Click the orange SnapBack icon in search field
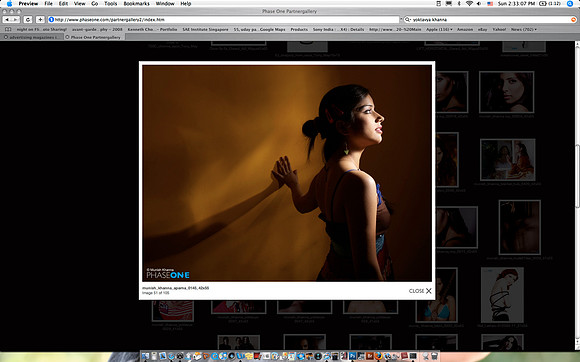Image resolution: width=580 pixels, height=362 pixels. click(x=573, y=20)
